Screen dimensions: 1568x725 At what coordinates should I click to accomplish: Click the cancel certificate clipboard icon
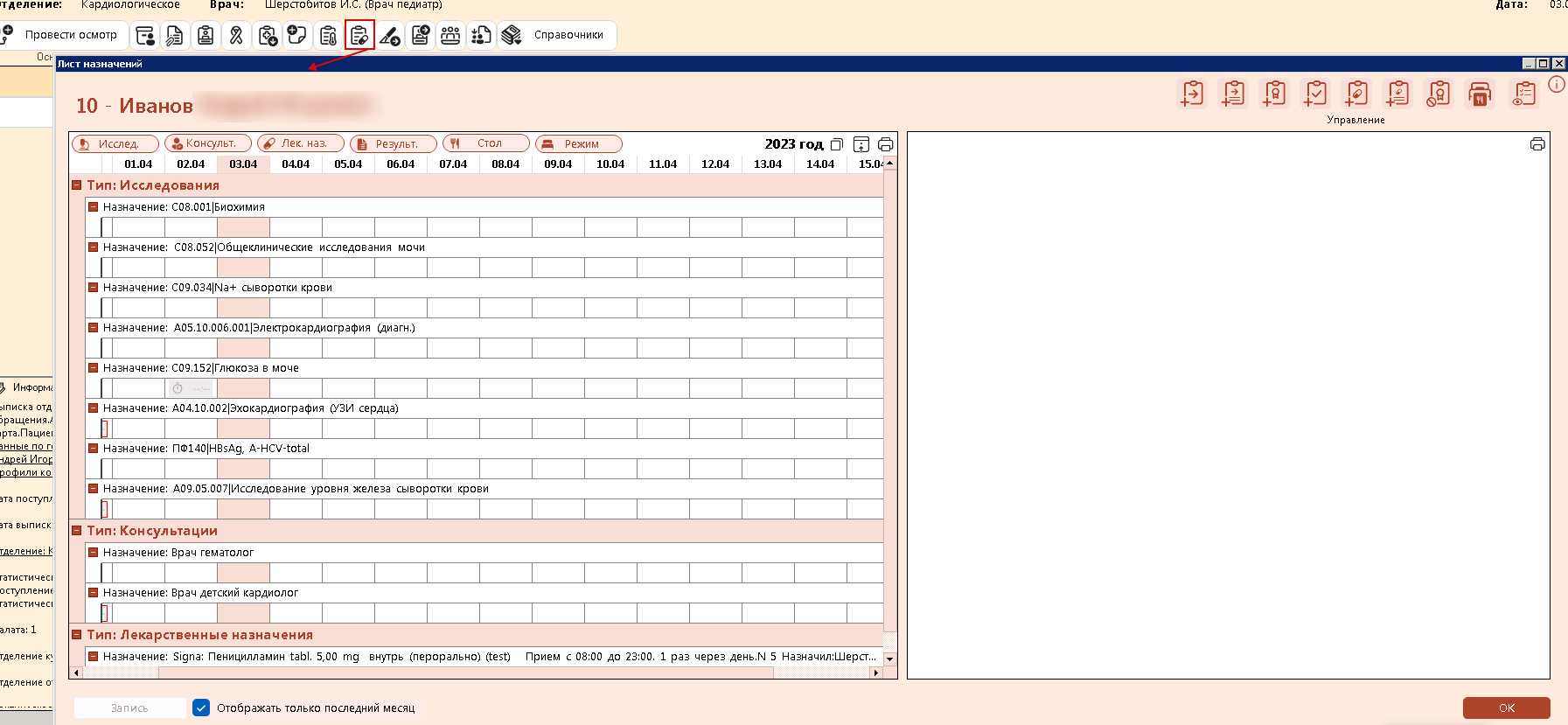coord(1439,94)
